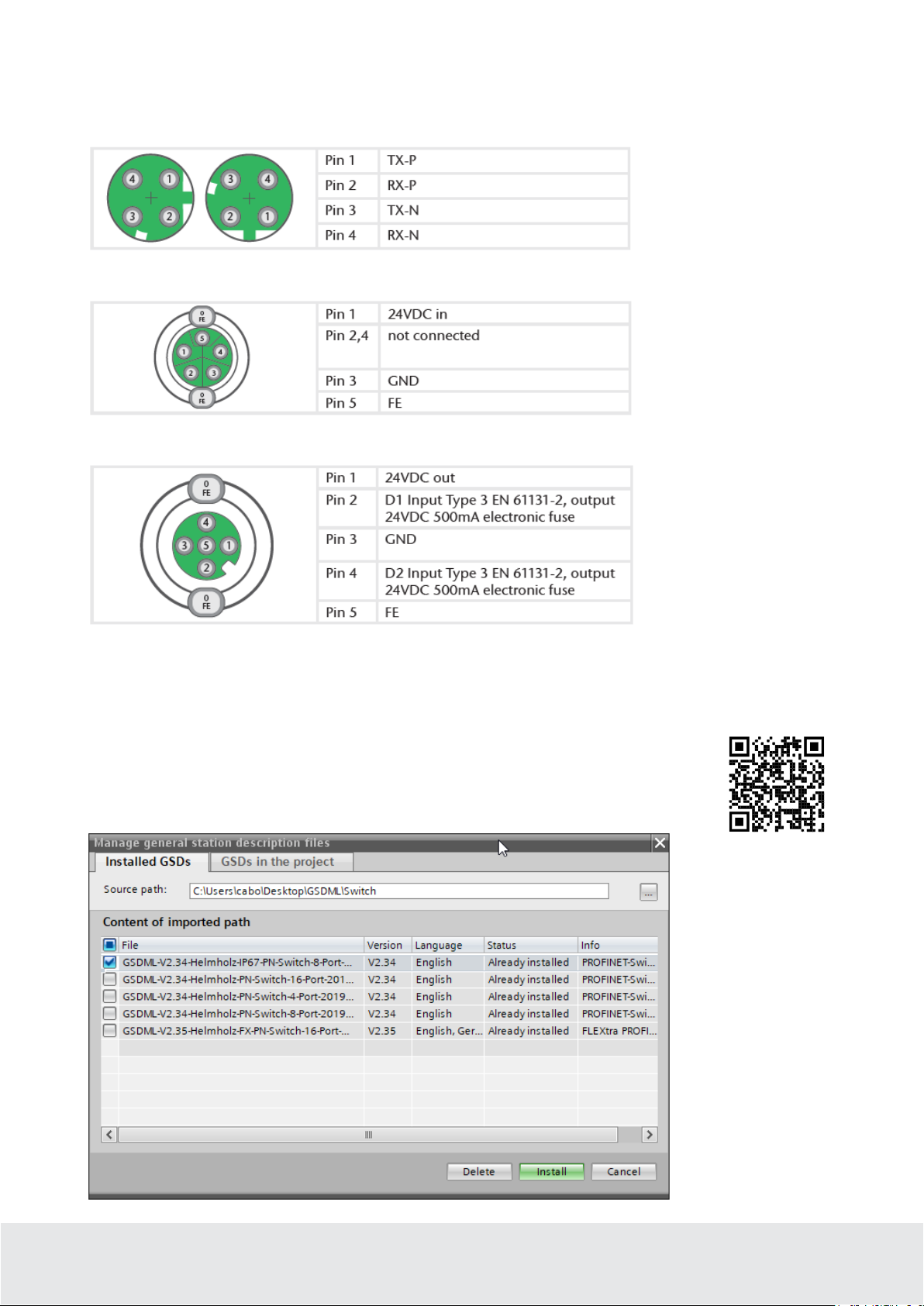Check the V2.34 PN-Switch-16-Port GSDML file checkbox
The height and width of the screenshot is (1306, 924).
click(109, 979)
